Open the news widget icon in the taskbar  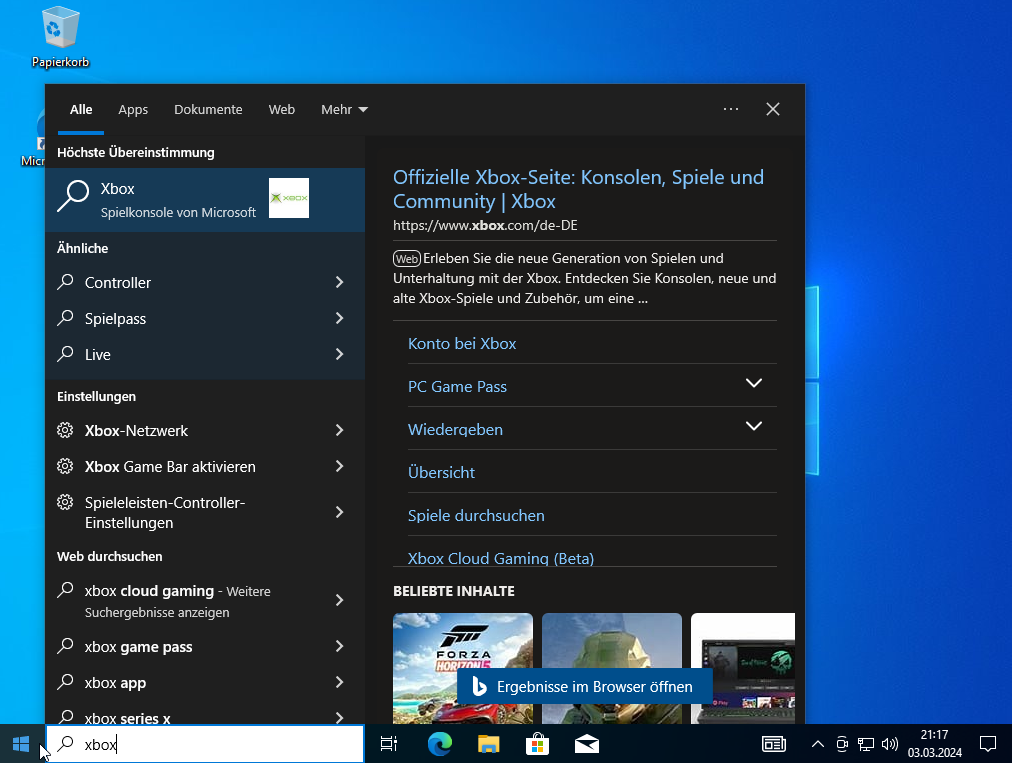774,744
